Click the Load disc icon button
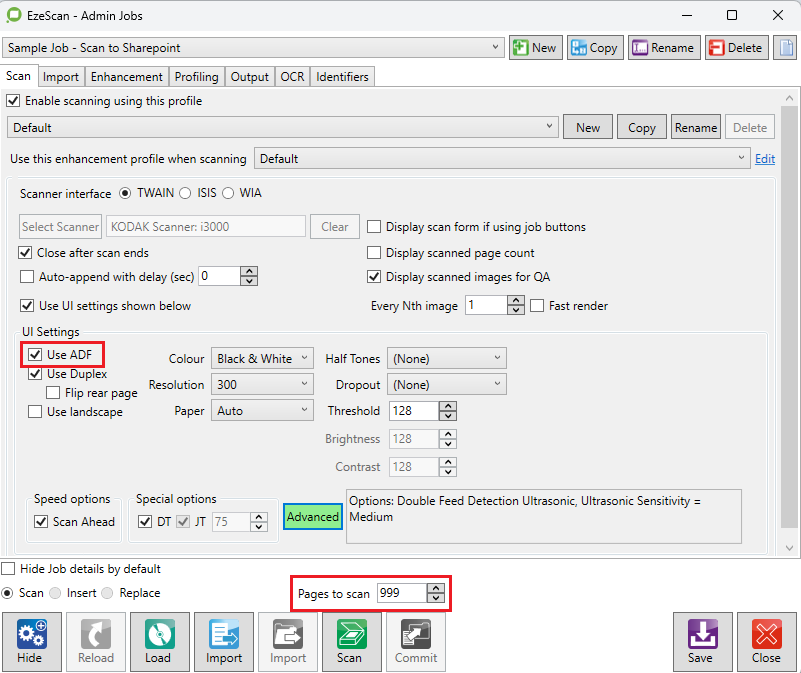The width and height of the screenshot is (801, 673). coord(160,641)
